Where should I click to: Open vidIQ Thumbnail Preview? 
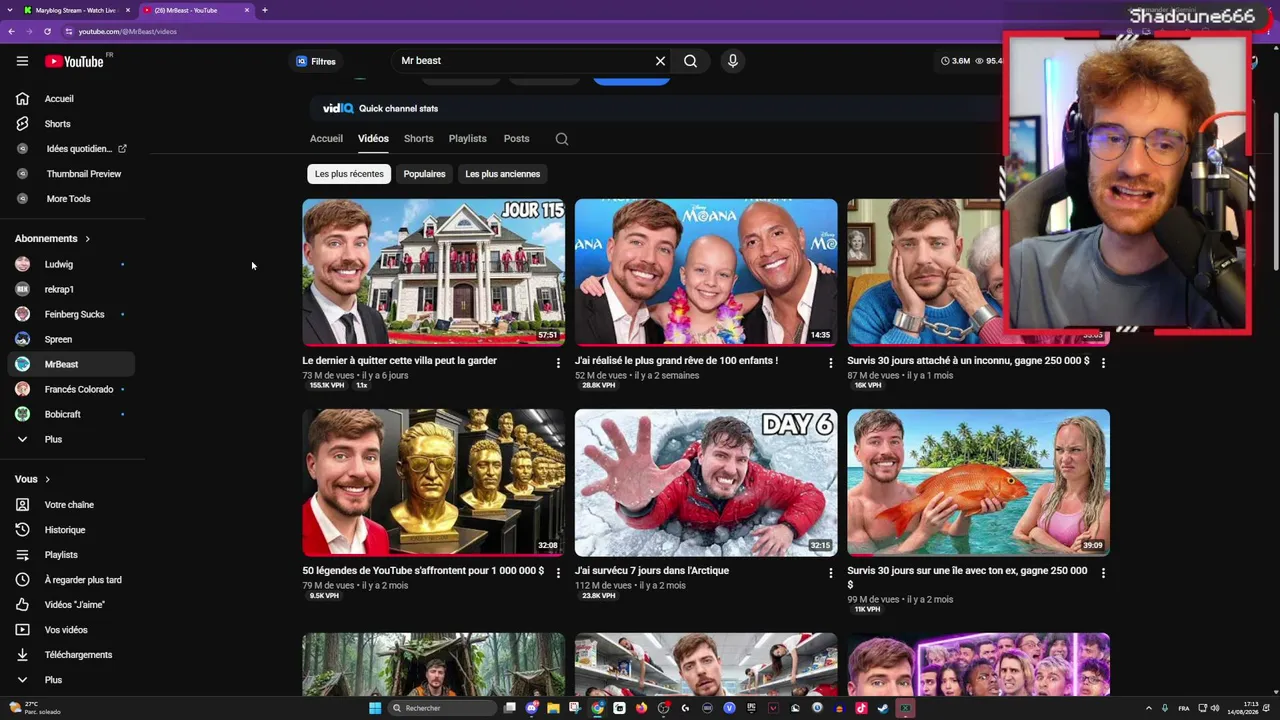72,174
